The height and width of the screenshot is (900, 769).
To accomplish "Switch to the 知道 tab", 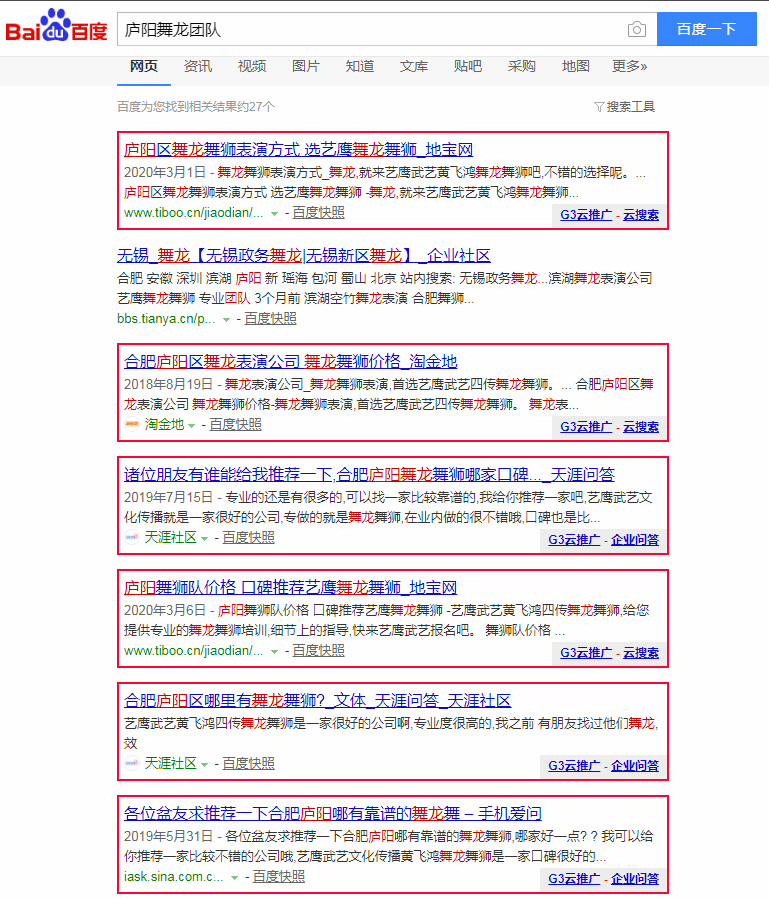I will [x=359, y=67].
